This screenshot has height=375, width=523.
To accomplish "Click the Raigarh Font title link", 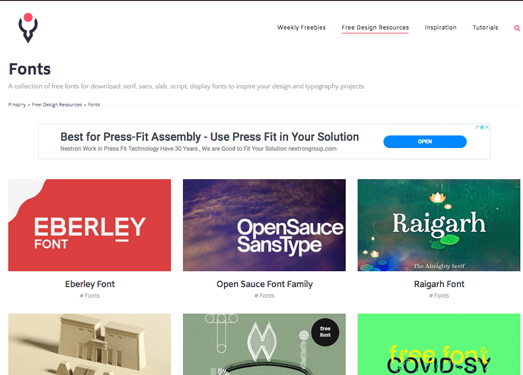I will pyautogui.click(x=439, y=284).
